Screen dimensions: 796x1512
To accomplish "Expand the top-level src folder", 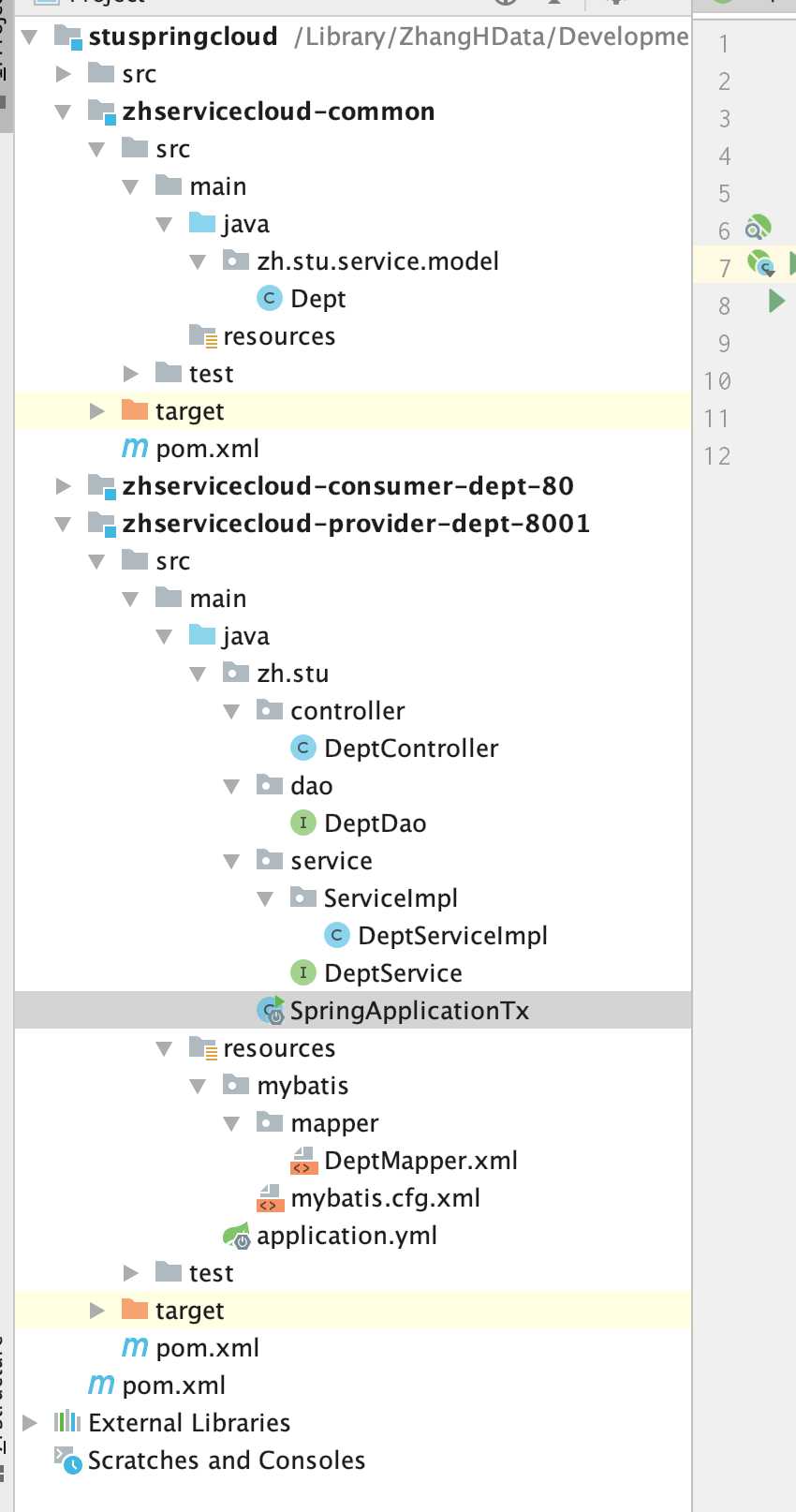I will point(64,74).
